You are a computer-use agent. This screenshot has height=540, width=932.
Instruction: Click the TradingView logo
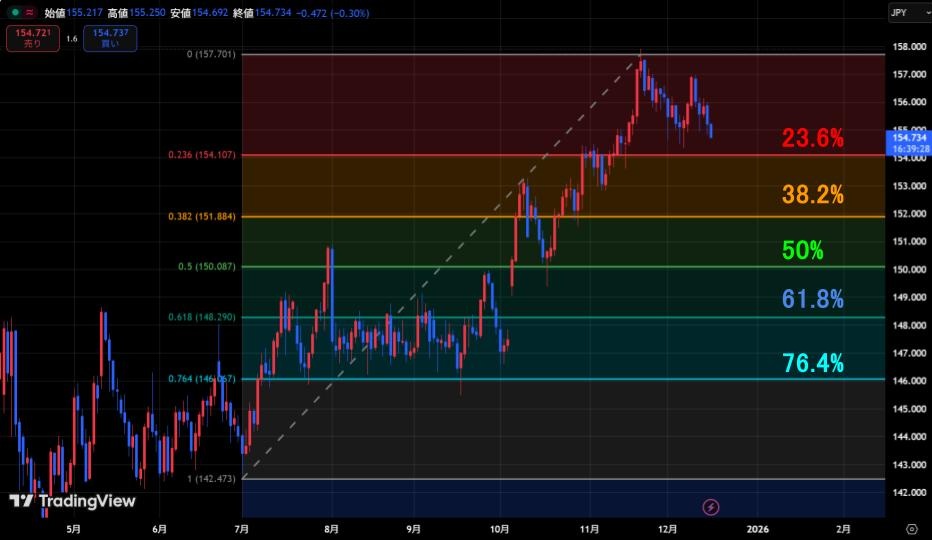click(x=72, y=501)
